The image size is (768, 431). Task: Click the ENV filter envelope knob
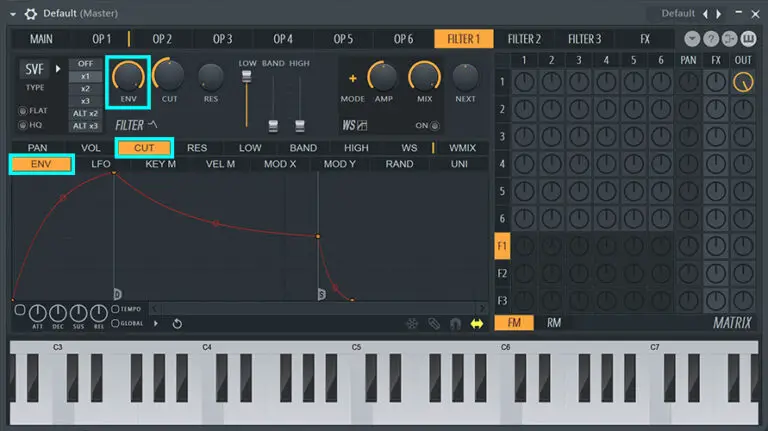click(x=128, y=75)
